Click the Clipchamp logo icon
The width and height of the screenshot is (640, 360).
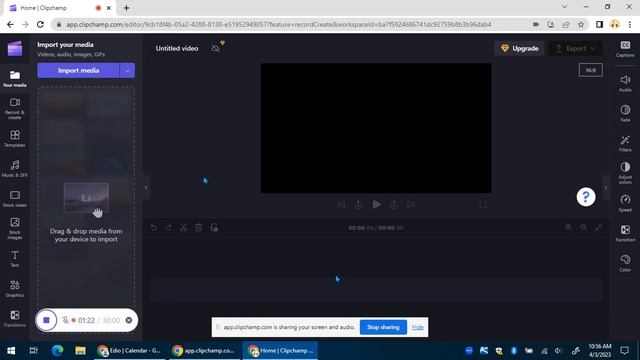[x=15, y=48]
